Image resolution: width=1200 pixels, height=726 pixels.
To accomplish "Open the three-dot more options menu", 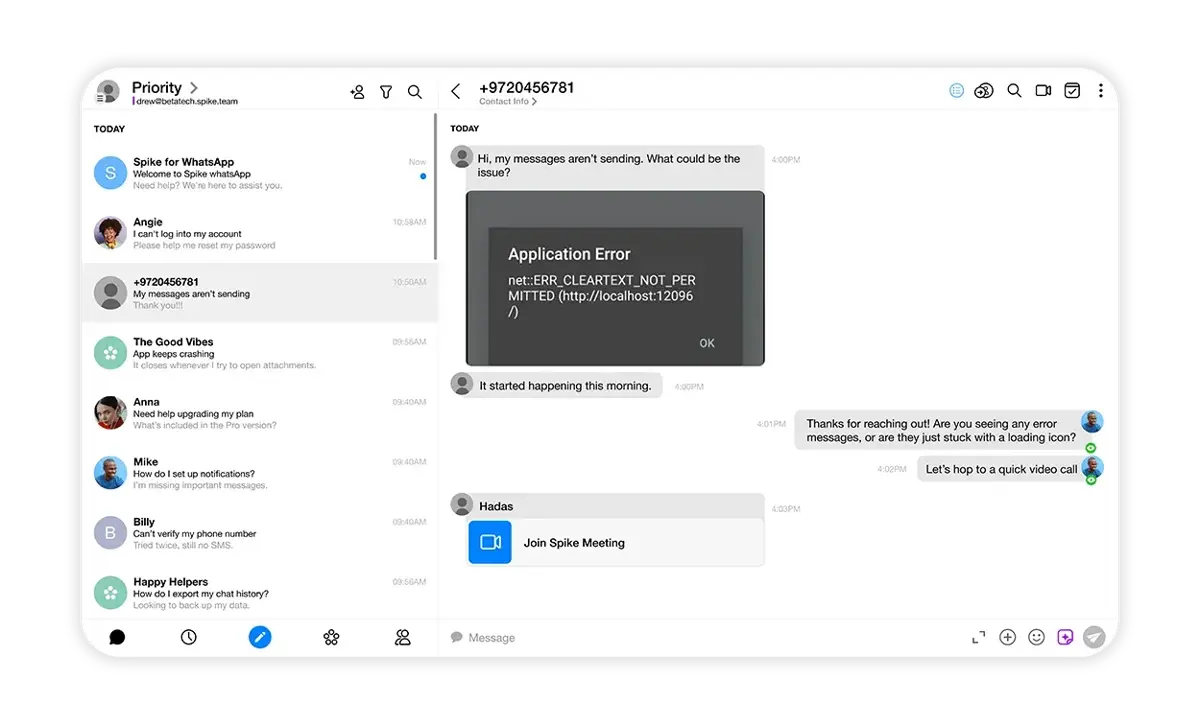I will (x=1101, y=91).
